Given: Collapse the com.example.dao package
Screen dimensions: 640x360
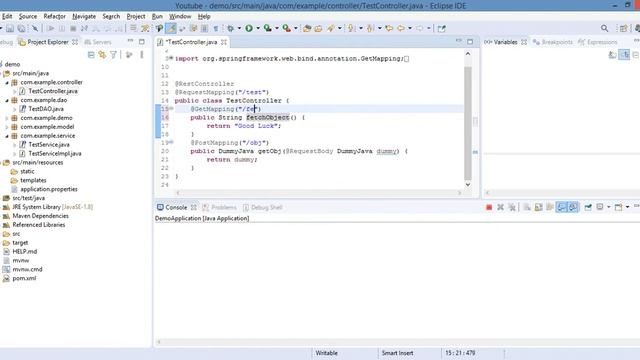Looking at the screenshot, I should pos(7,100).
